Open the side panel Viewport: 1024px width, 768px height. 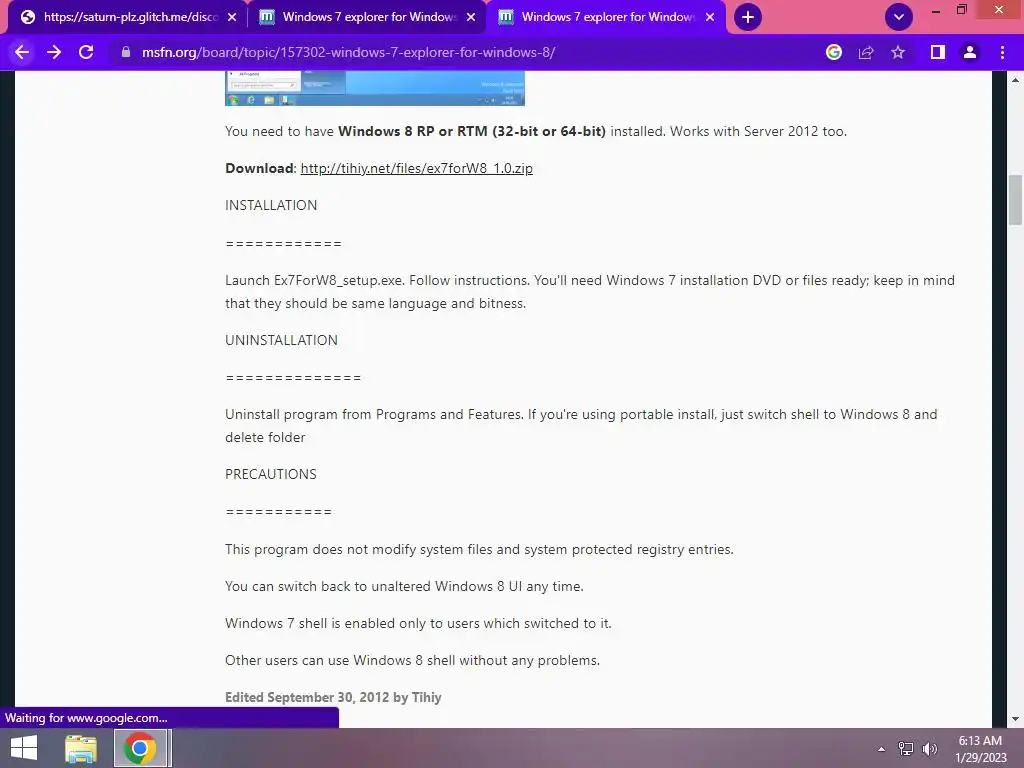pos(938,52)
